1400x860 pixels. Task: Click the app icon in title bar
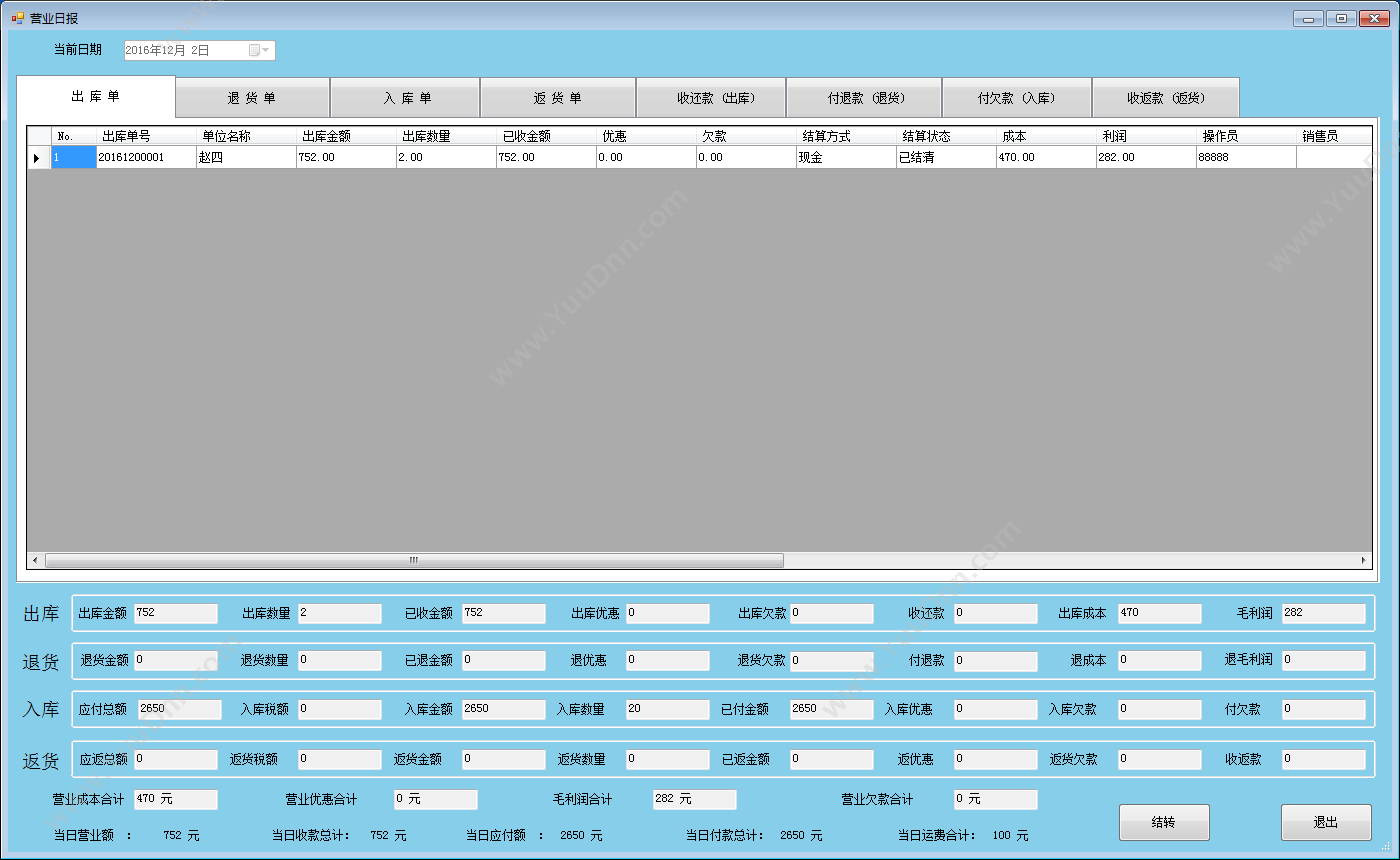[x=18, y=18]
